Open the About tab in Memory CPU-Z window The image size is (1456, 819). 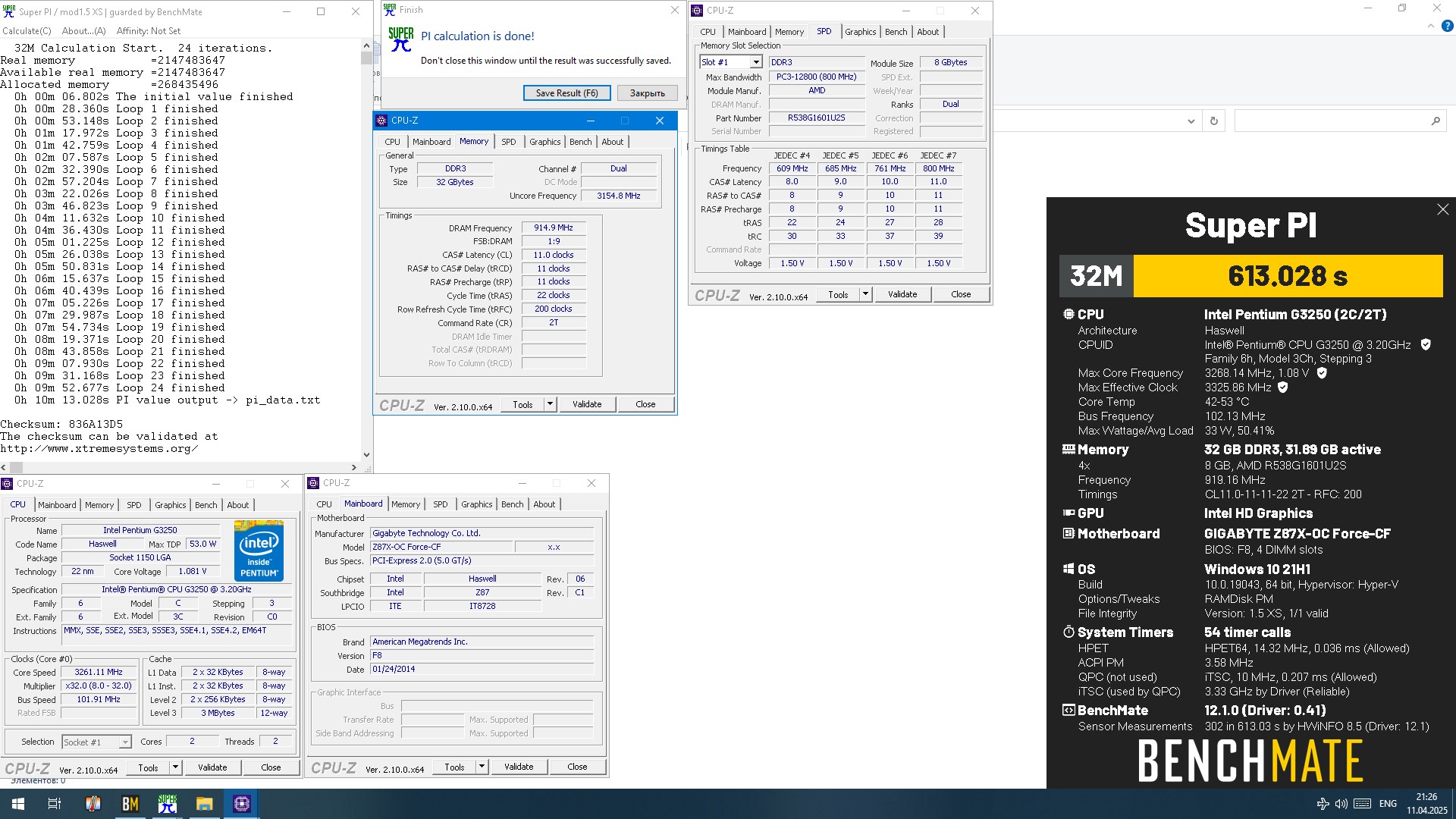coord(612,142)
